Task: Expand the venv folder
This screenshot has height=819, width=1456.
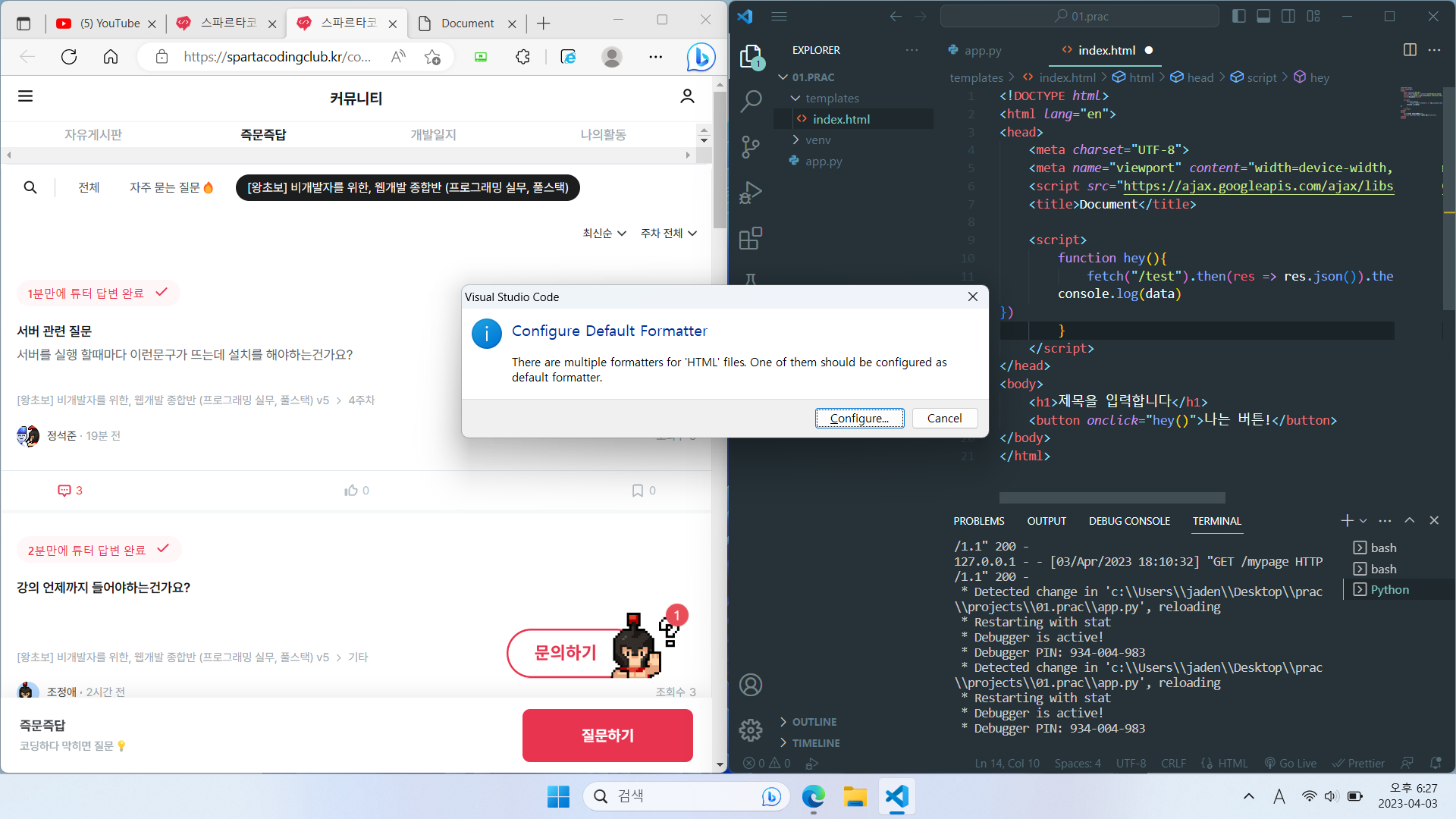Action: pyautogui.click(x=795, y=140)
